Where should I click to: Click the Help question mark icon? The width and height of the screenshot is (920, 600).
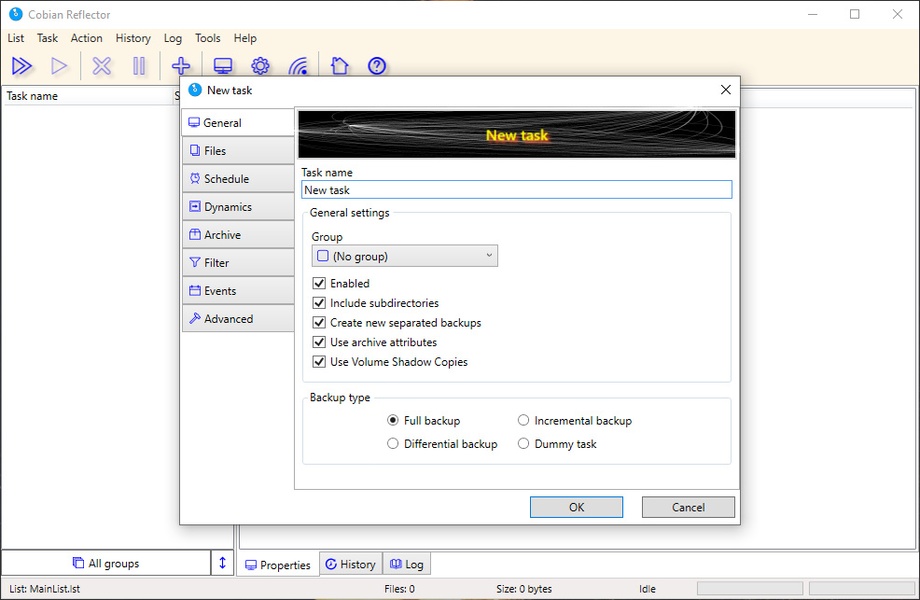pos(377,66)
